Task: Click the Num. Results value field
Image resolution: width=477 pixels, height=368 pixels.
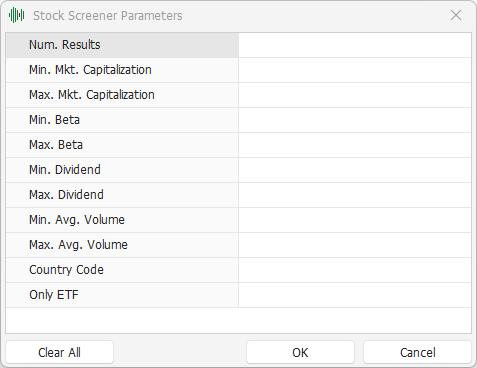Action: click(x=355, y=45)
